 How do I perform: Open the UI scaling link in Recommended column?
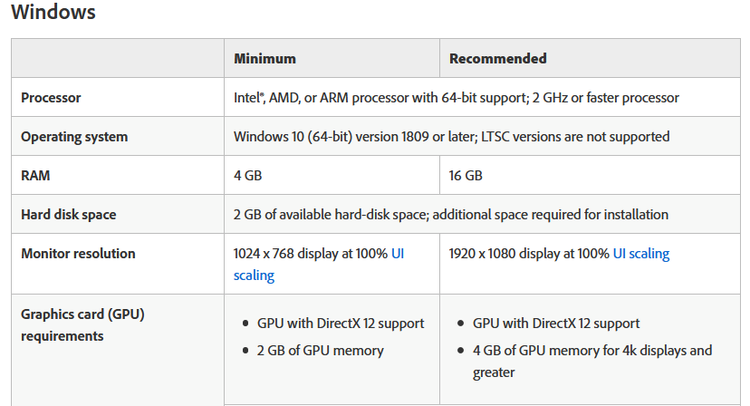coord(641,254)
